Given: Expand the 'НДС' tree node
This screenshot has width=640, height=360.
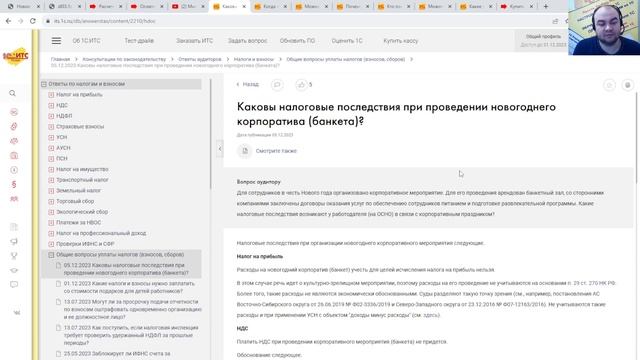Looking at the screenshot, I should tap(51, 105).
